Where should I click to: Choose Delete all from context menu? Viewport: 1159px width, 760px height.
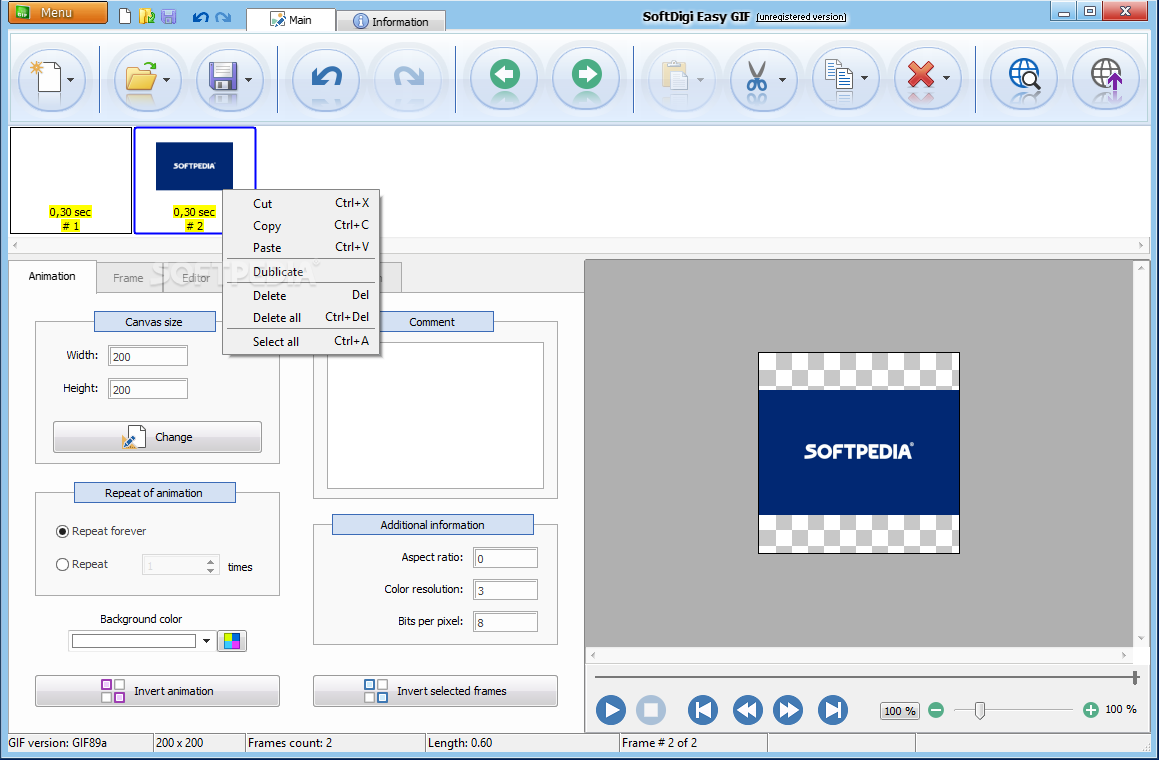[302, 317]
